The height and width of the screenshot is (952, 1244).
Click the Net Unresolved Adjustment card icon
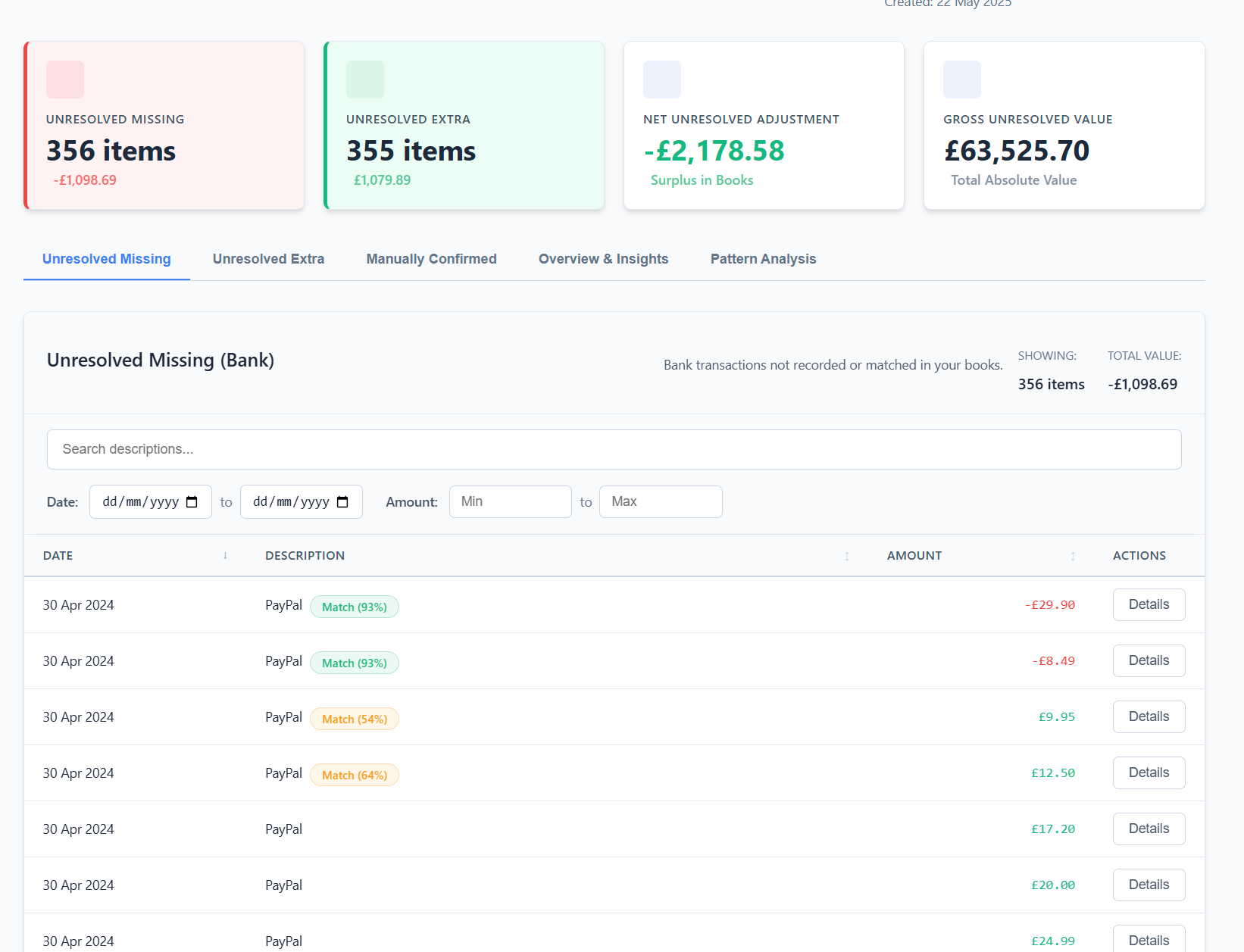coord(662,80)
